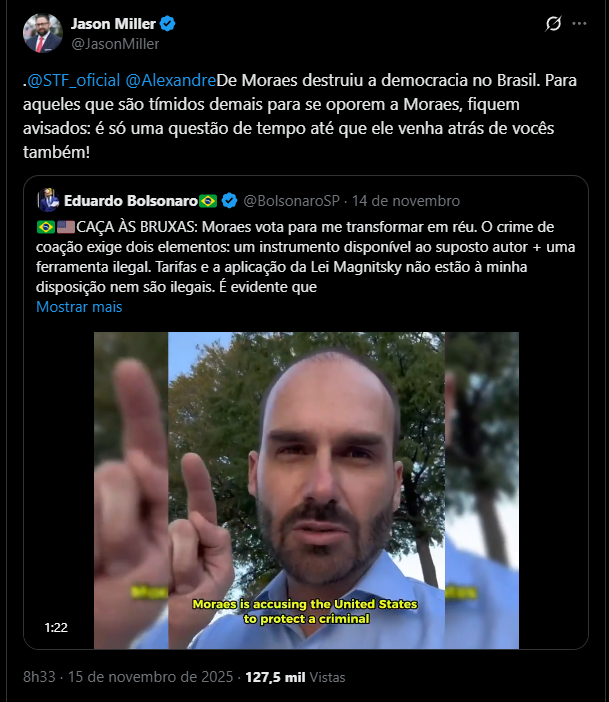Click the 127,5 mil Vistas count
This screenshot has width=609, height=702.
295,677
